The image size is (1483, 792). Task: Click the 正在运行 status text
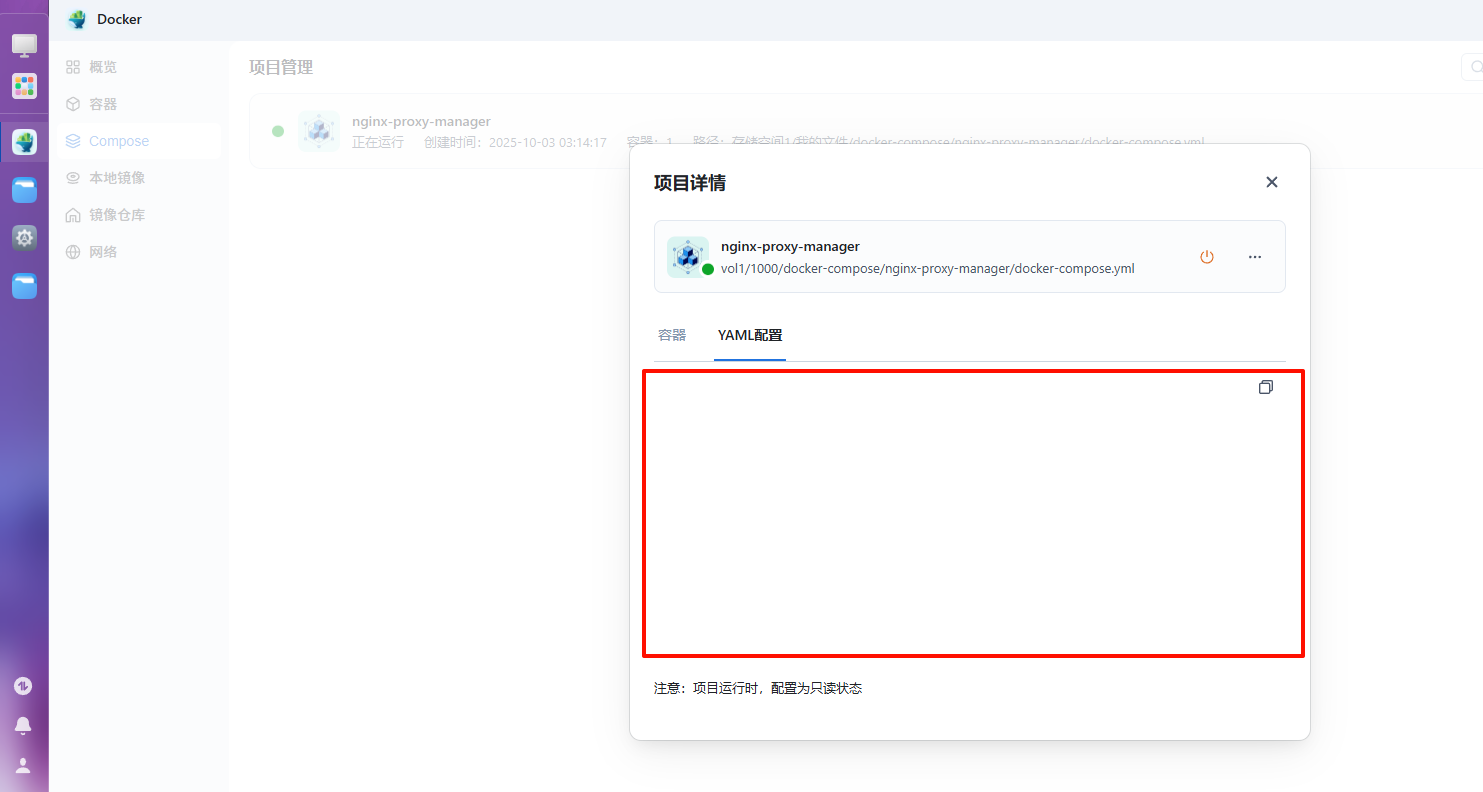click(x=378, y=142)
